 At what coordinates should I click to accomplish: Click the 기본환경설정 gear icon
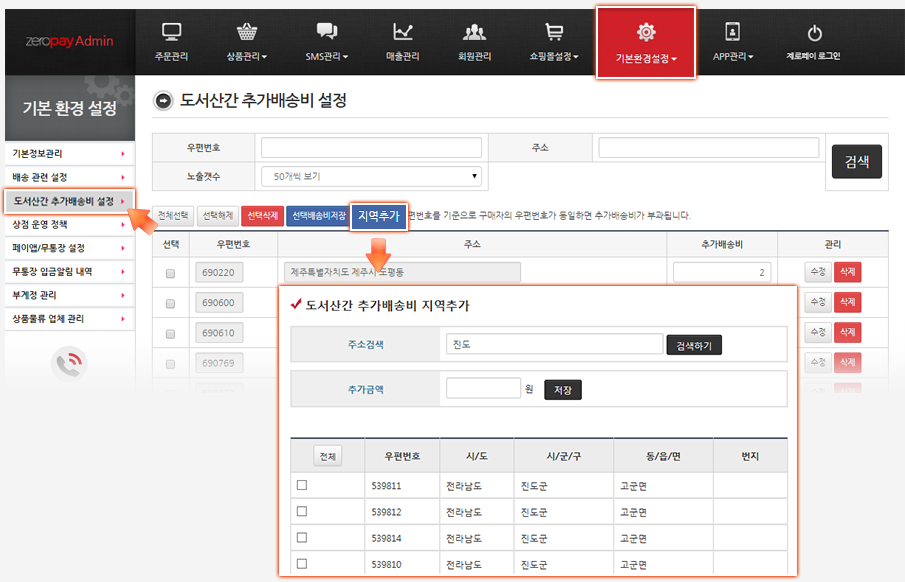coord(646,32)
